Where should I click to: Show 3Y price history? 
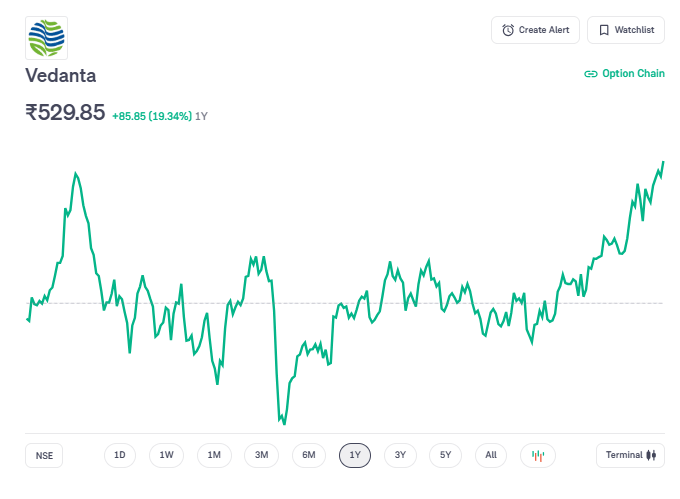pos(400,455)
